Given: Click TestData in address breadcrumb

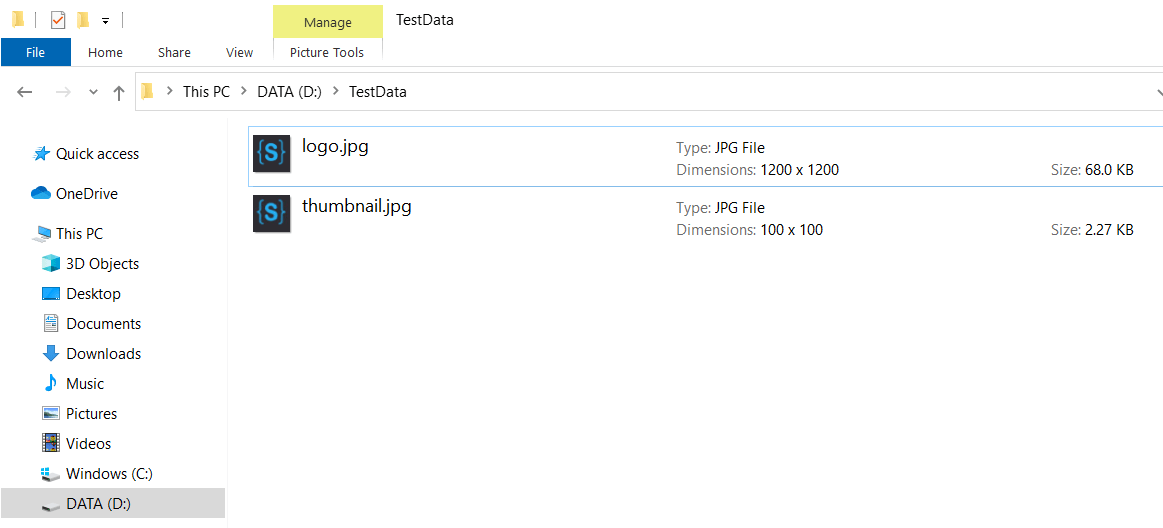Looking at the screenshot, I should click(x=378, y=92).
